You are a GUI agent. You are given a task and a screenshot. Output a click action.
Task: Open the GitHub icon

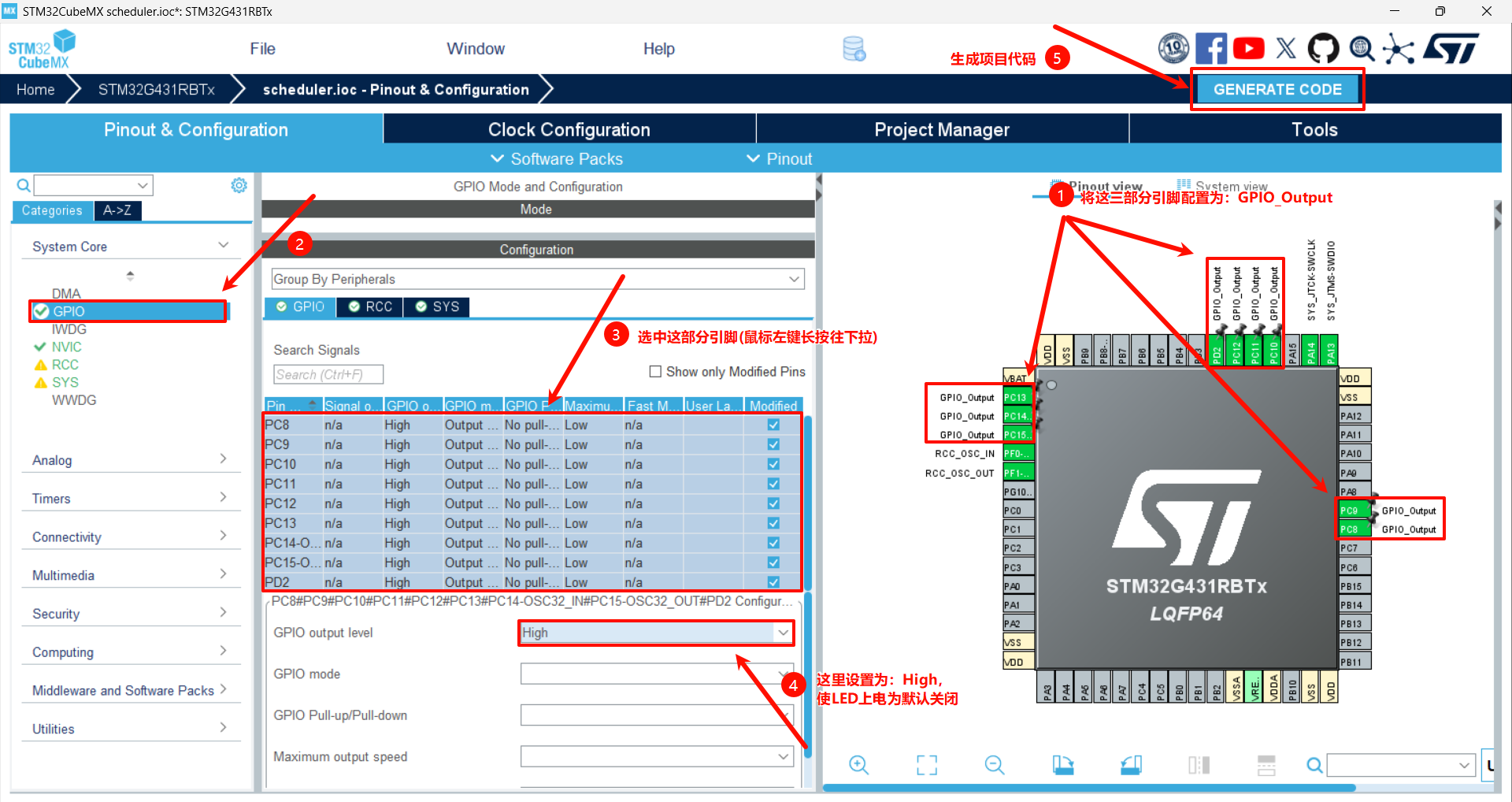pyautogui.click(x=1323, y=49)
